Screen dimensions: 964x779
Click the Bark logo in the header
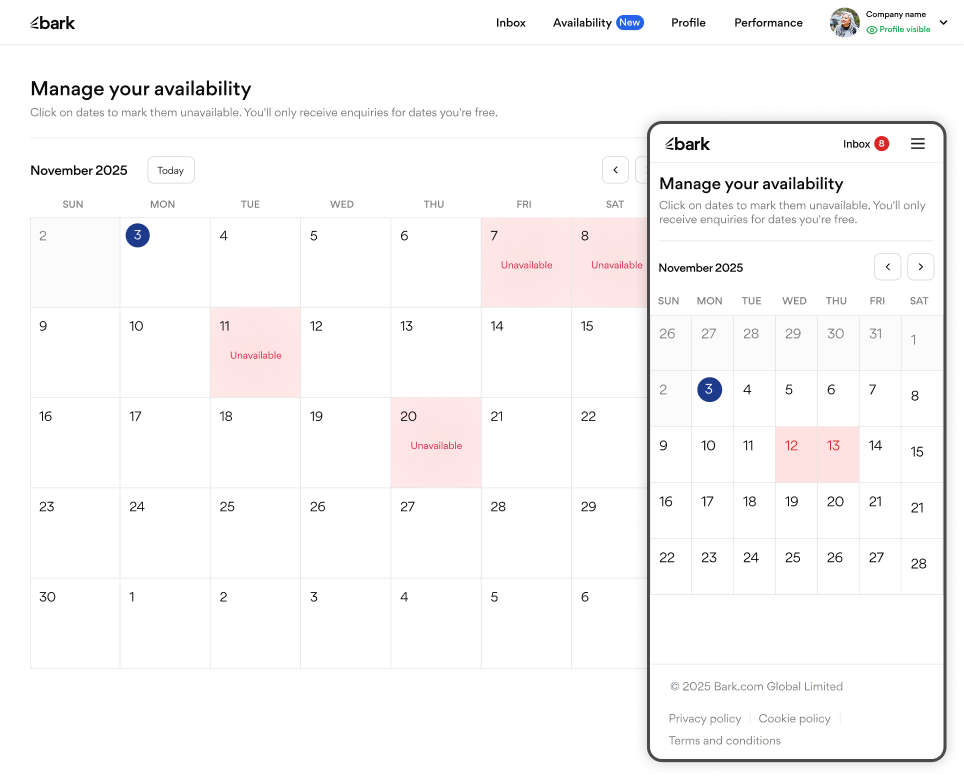52,22
